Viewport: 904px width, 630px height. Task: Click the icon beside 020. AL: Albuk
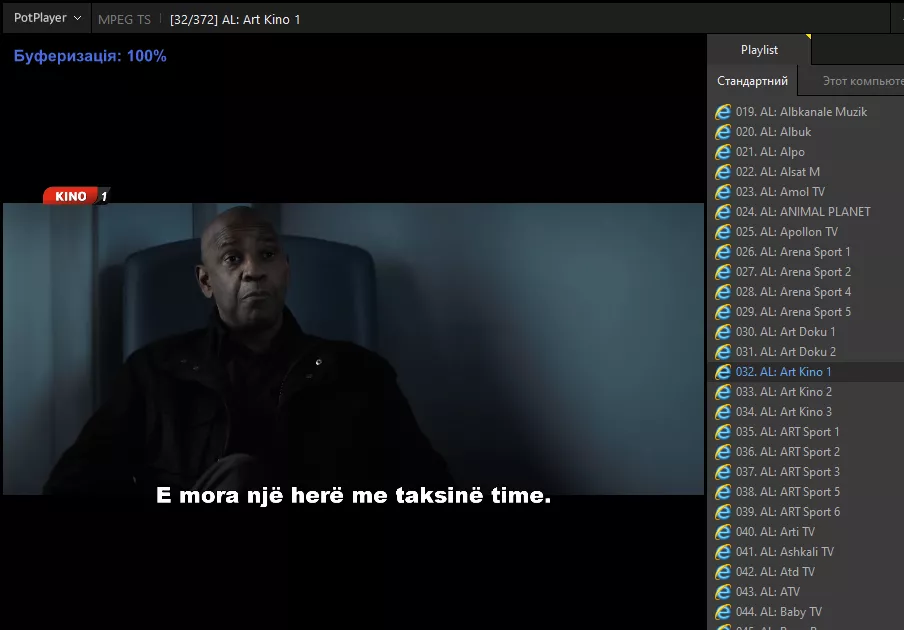[x=723, y=132]
